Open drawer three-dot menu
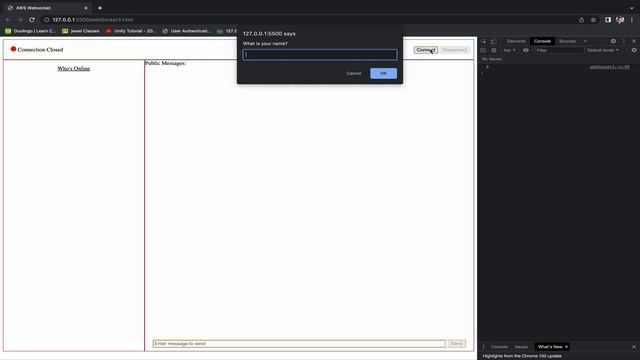The height and width of the screenshot is (360, 640). point(484,347)
